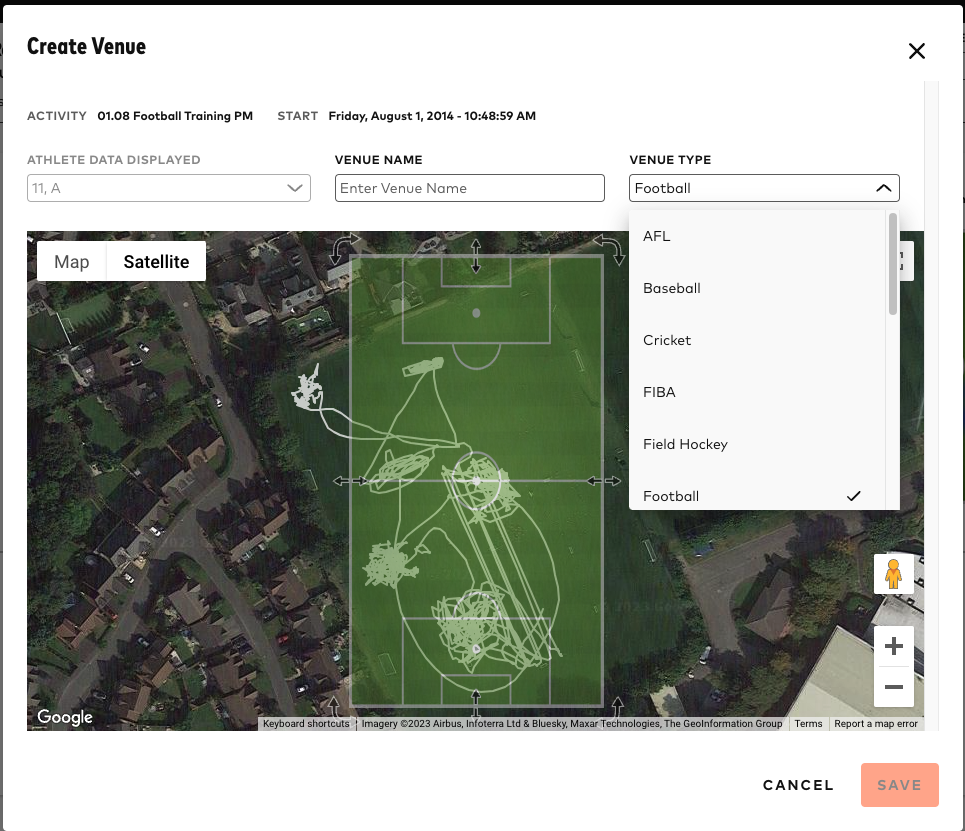Select Field Hockey as the venue type
This screenshot has width=965, height=831.
pyautogui.click(x=685, y=444)
